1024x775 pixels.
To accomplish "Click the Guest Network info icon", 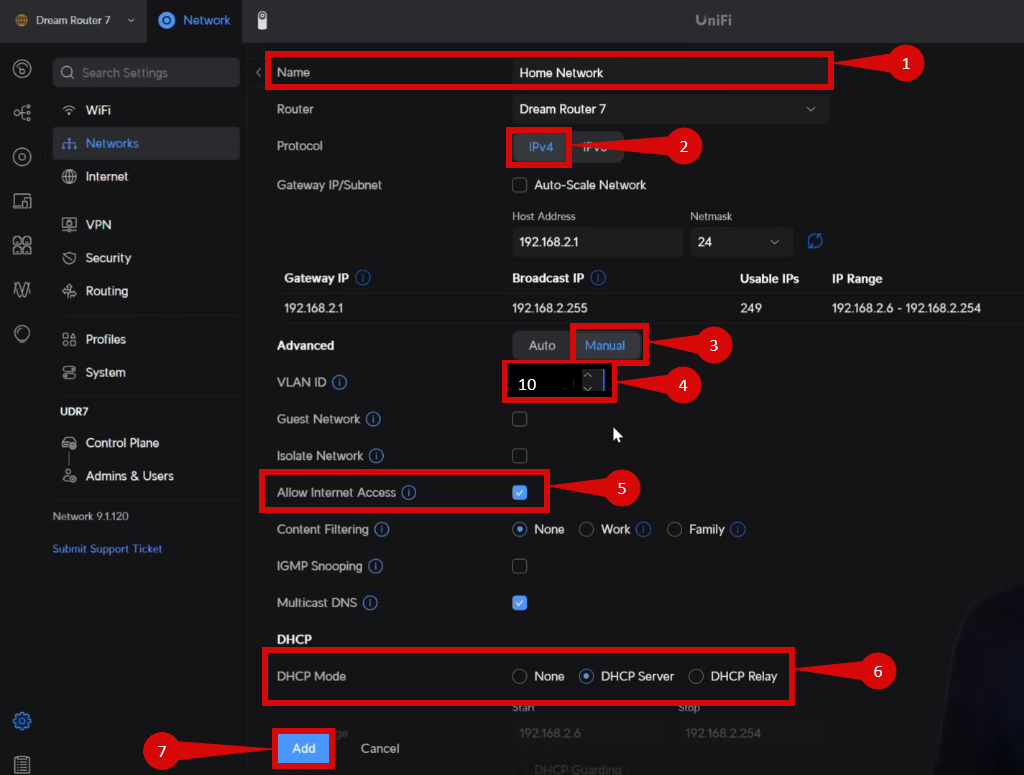I will pyautogui.click(x=373, y=419).
